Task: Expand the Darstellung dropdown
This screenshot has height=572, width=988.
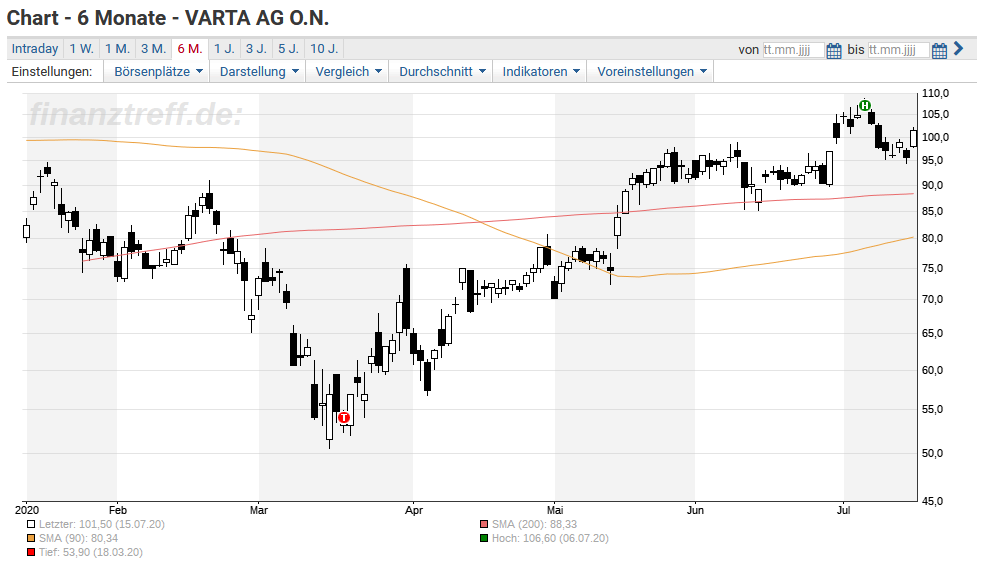Action: (258, 72)
